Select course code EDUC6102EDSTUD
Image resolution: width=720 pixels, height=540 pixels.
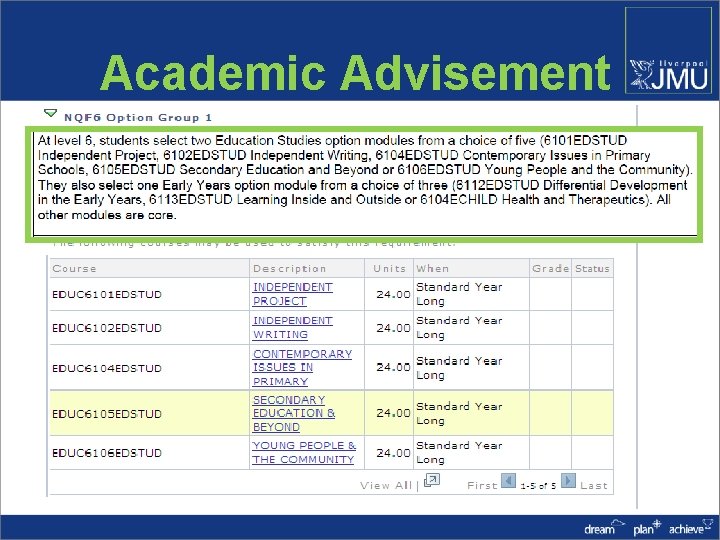pos(107,328)
